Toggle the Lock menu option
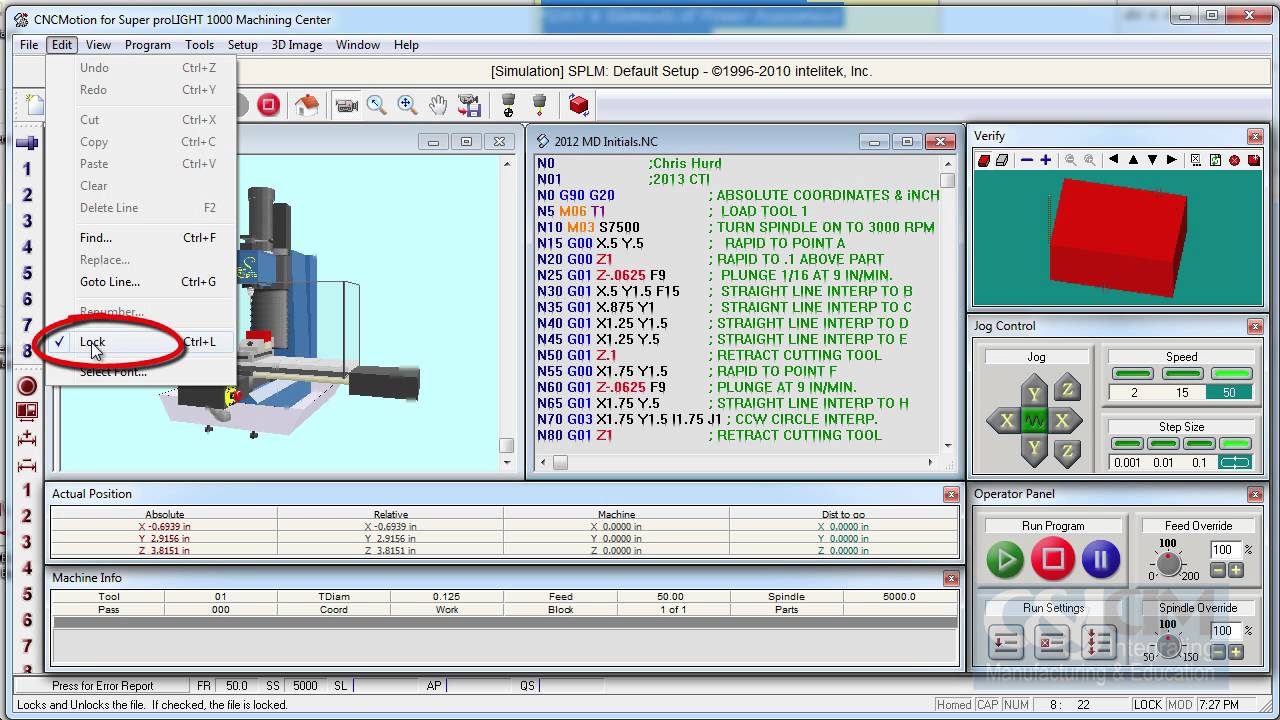The width and height of the screenshot is (1280, 720). [x=140, y=342]
